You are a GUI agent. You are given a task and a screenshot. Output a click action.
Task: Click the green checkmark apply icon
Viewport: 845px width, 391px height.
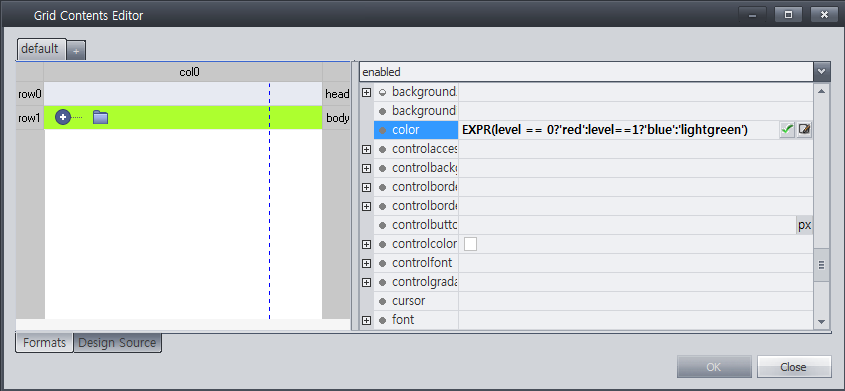point(787,130)
